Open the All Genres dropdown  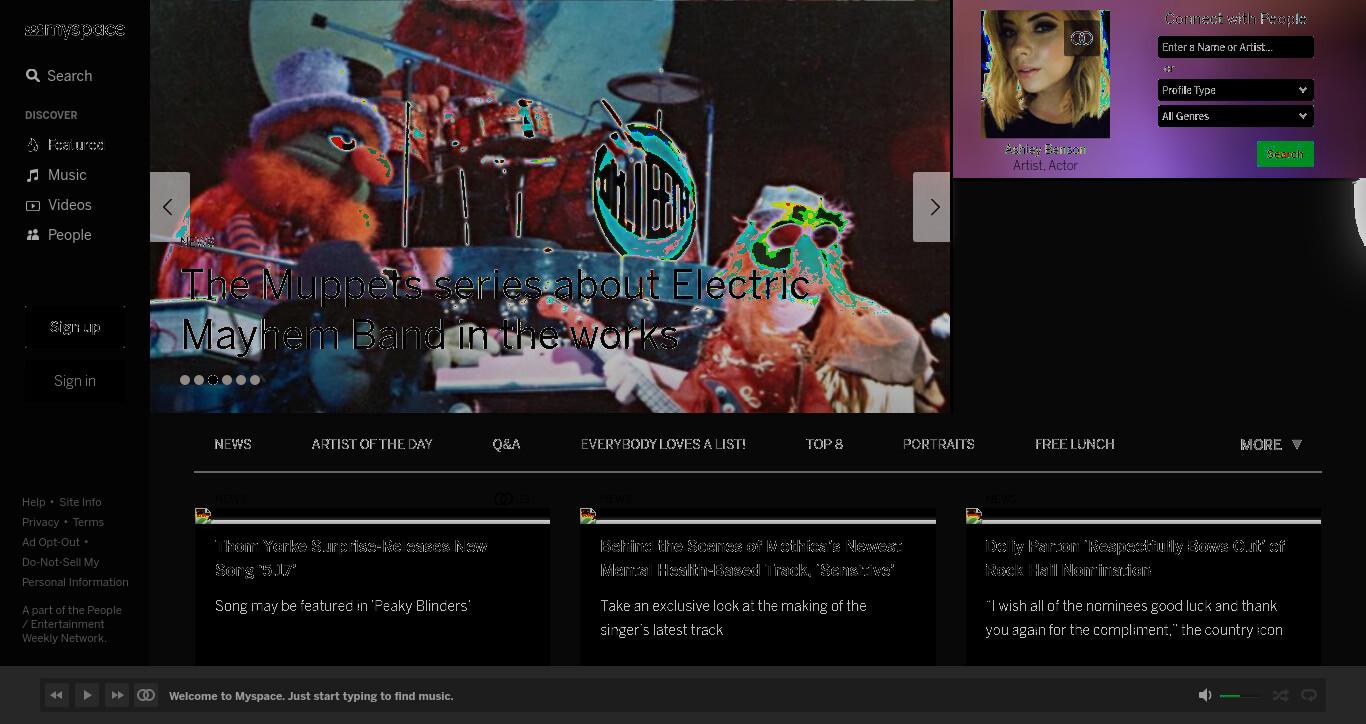click(1235, 116)
